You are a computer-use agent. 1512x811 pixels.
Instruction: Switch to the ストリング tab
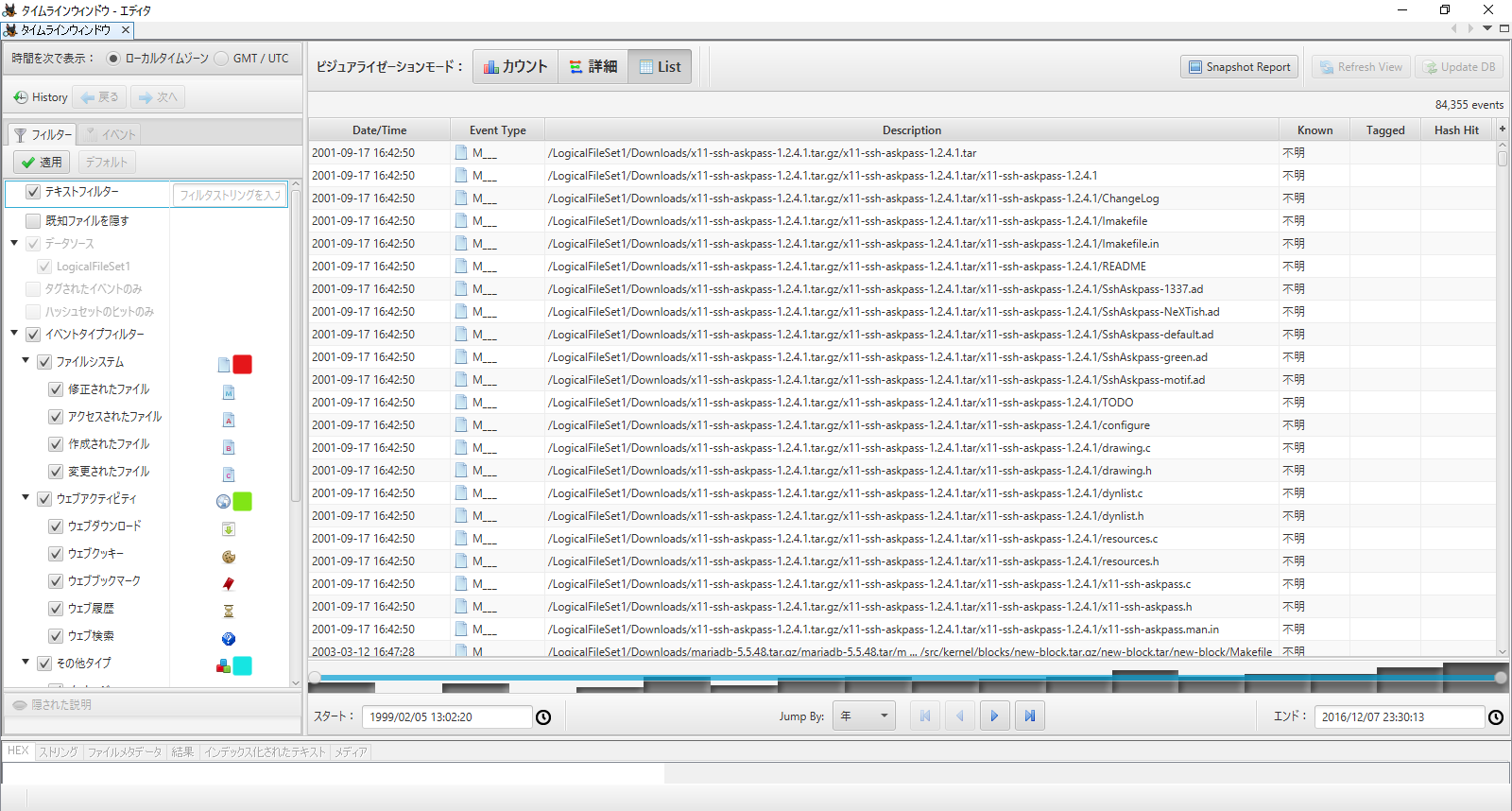[59, 752]
